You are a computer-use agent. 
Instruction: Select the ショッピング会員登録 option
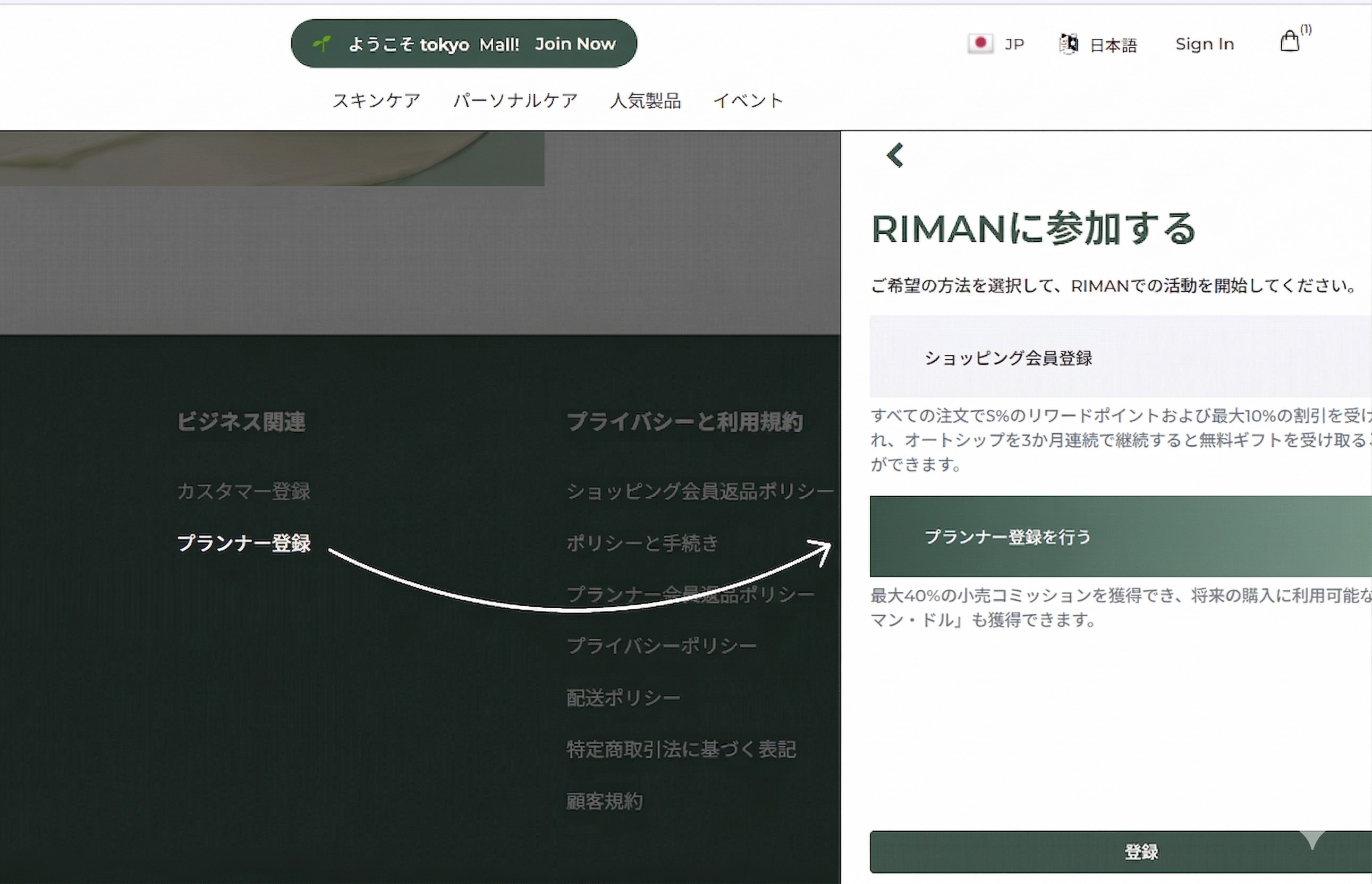click(x=1121, y=356)
